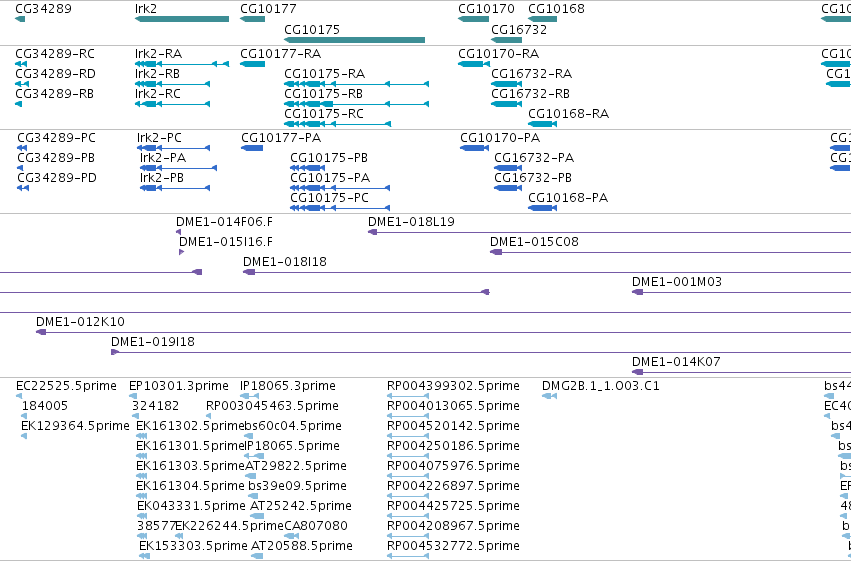Click clone DME1-018I18

[x=547, y=272]
